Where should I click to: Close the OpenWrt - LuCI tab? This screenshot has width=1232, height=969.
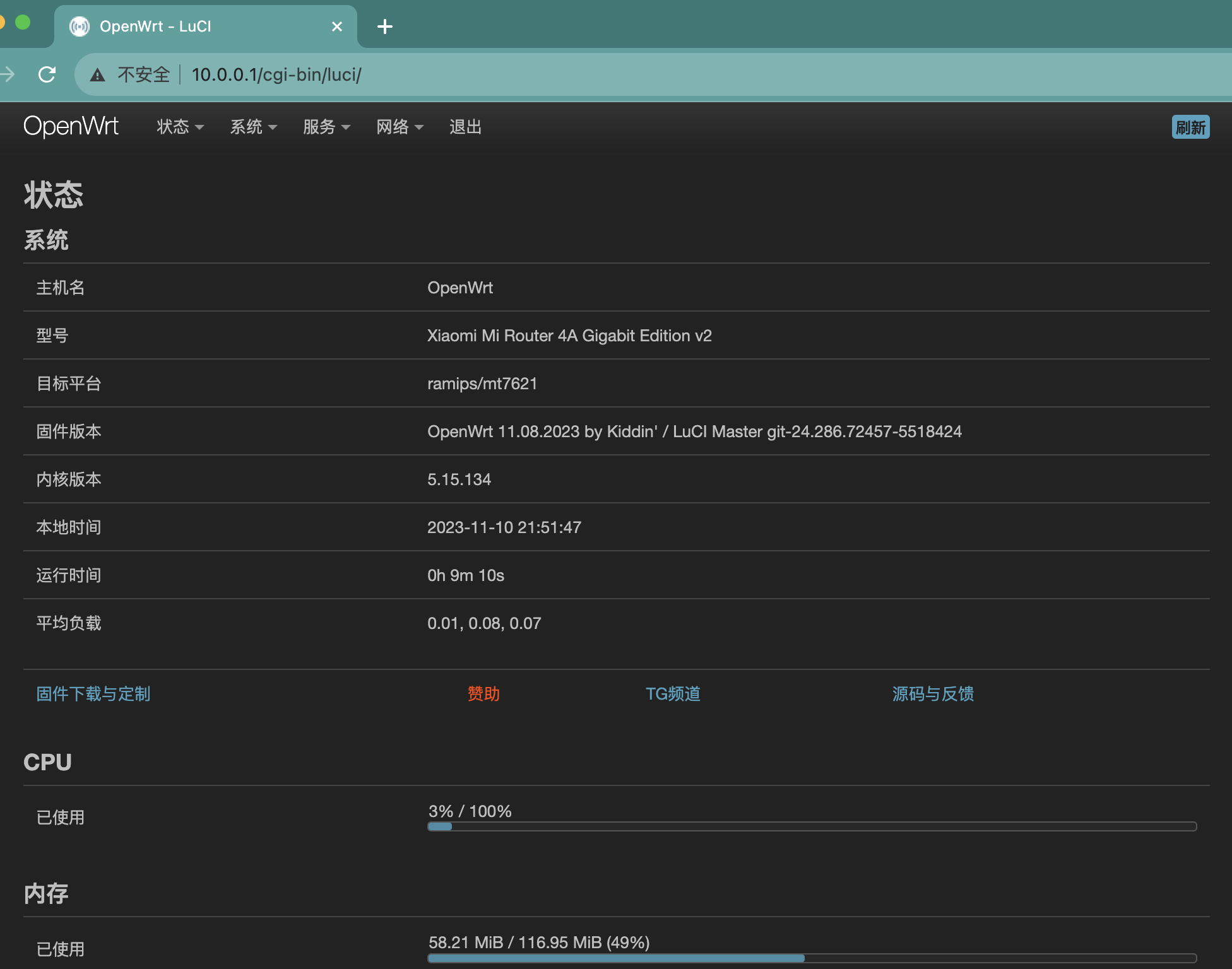[x=337, y=26]
